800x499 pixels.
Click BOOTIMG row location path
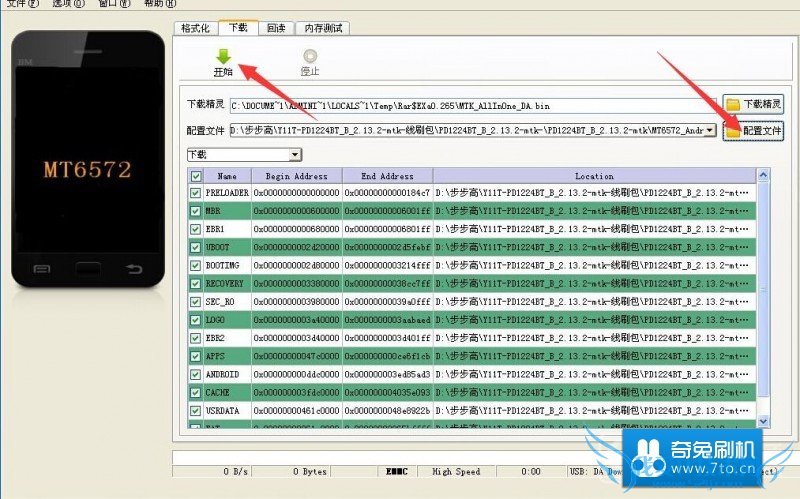coord(592,265)
